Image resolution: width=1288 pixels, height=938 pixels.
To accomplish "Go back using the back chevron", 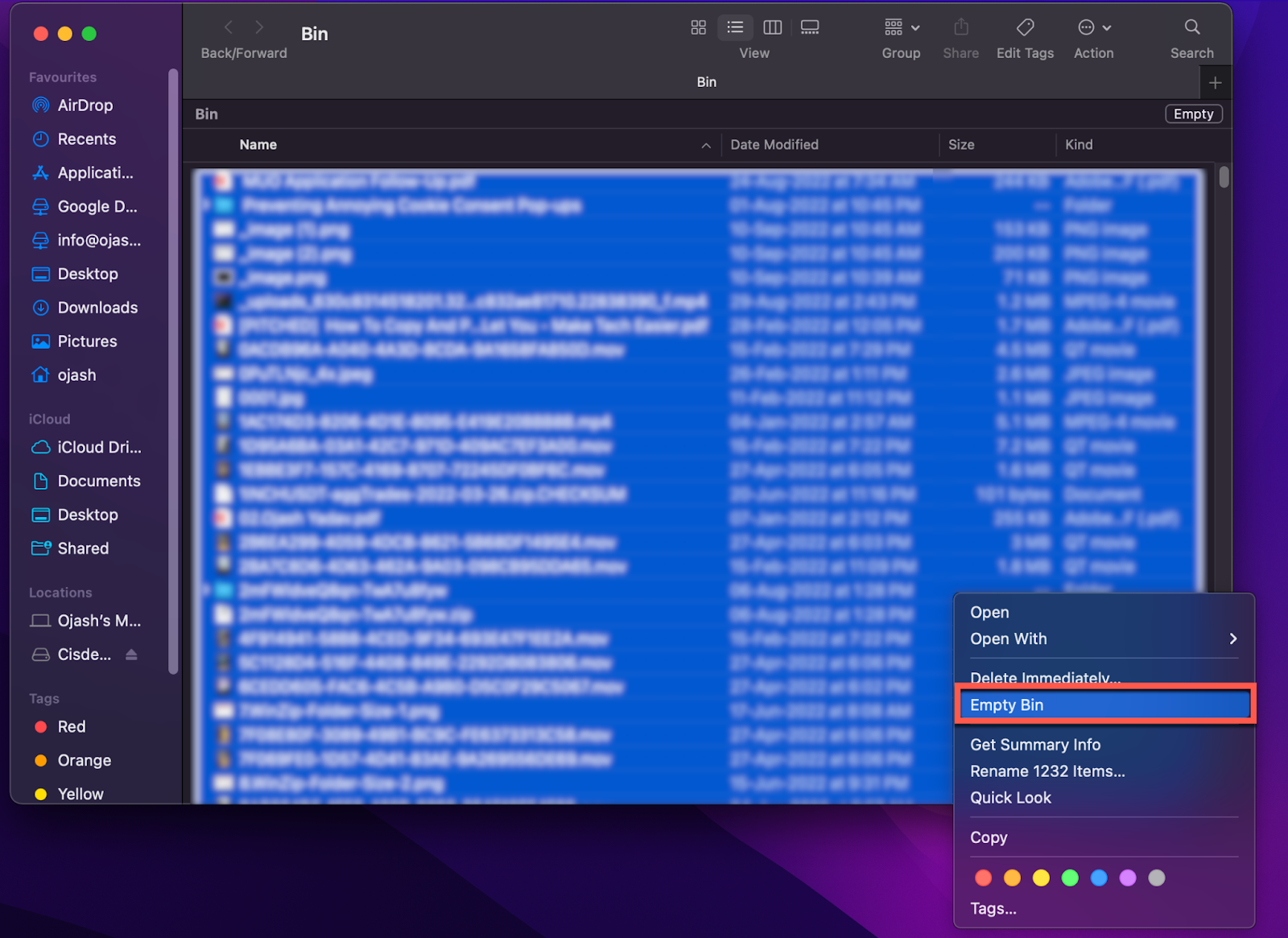I will [x=229, y=27].
